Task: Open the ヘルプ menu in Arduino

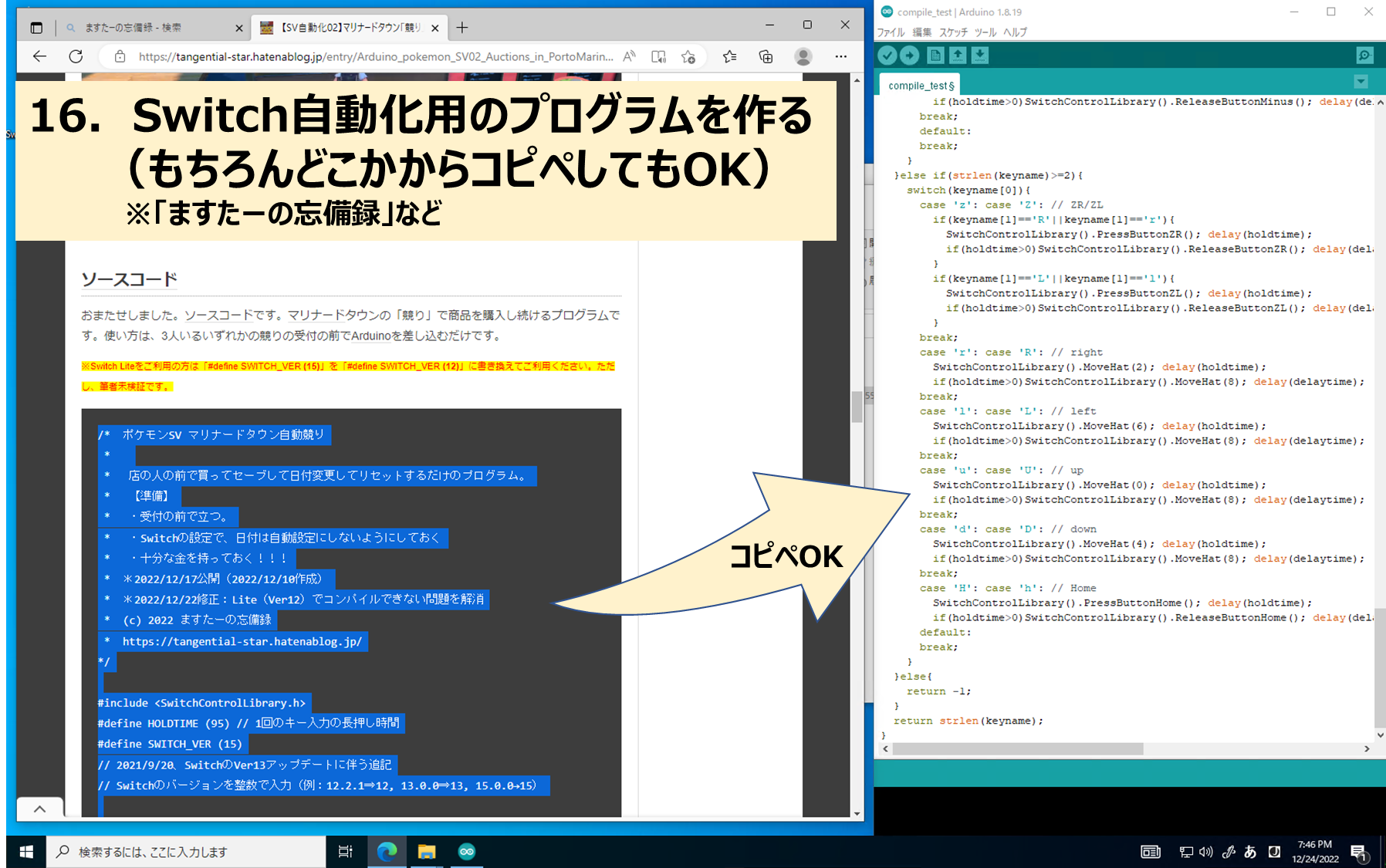Action: pos(1016,32)
